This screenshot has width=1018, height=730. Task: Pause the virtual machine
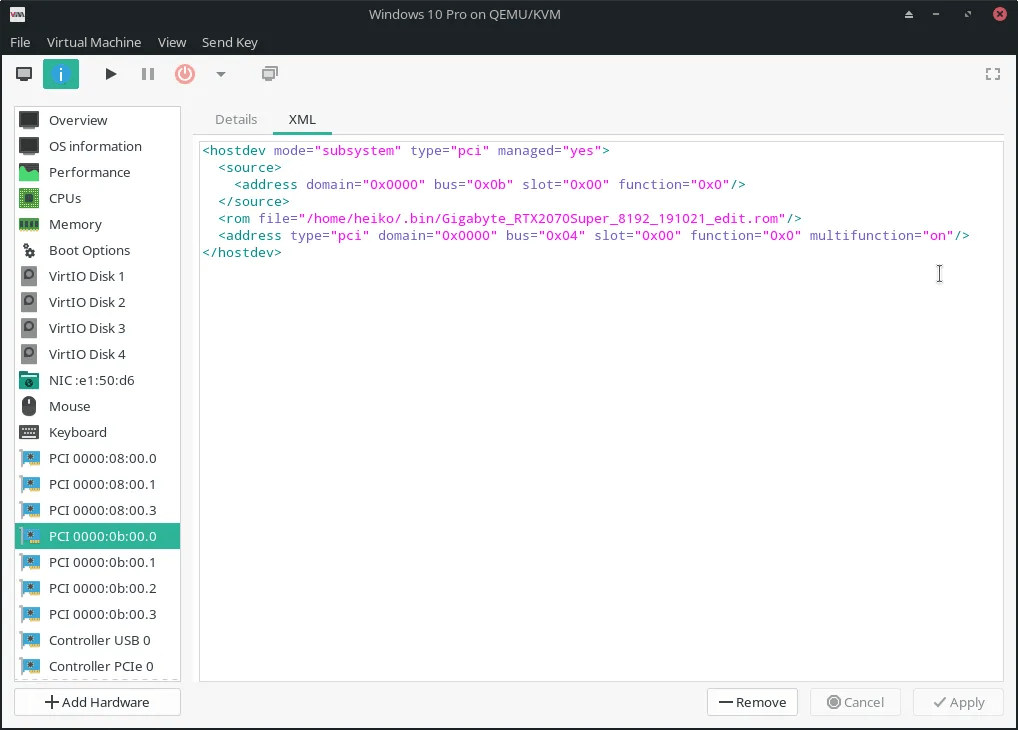pos(148,74)
